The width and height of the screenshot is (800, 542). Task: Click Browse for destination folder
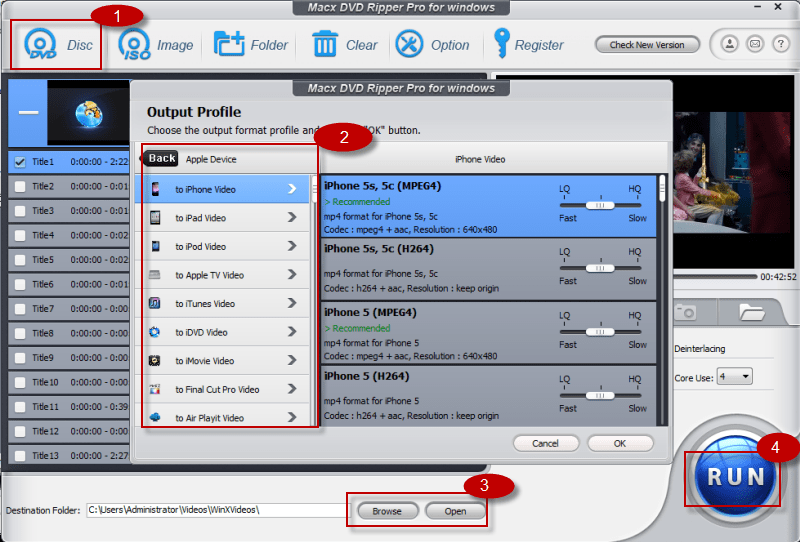tap(387, 511)
